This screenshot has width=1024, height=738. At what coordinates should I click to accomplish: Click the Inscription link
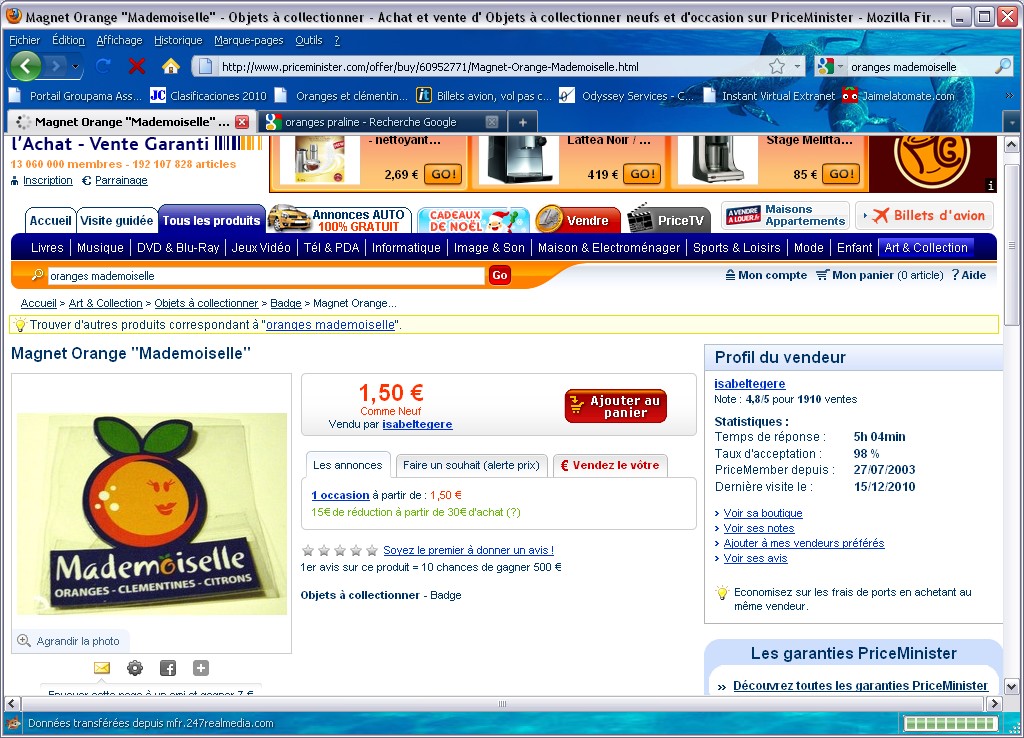point(48,180)
